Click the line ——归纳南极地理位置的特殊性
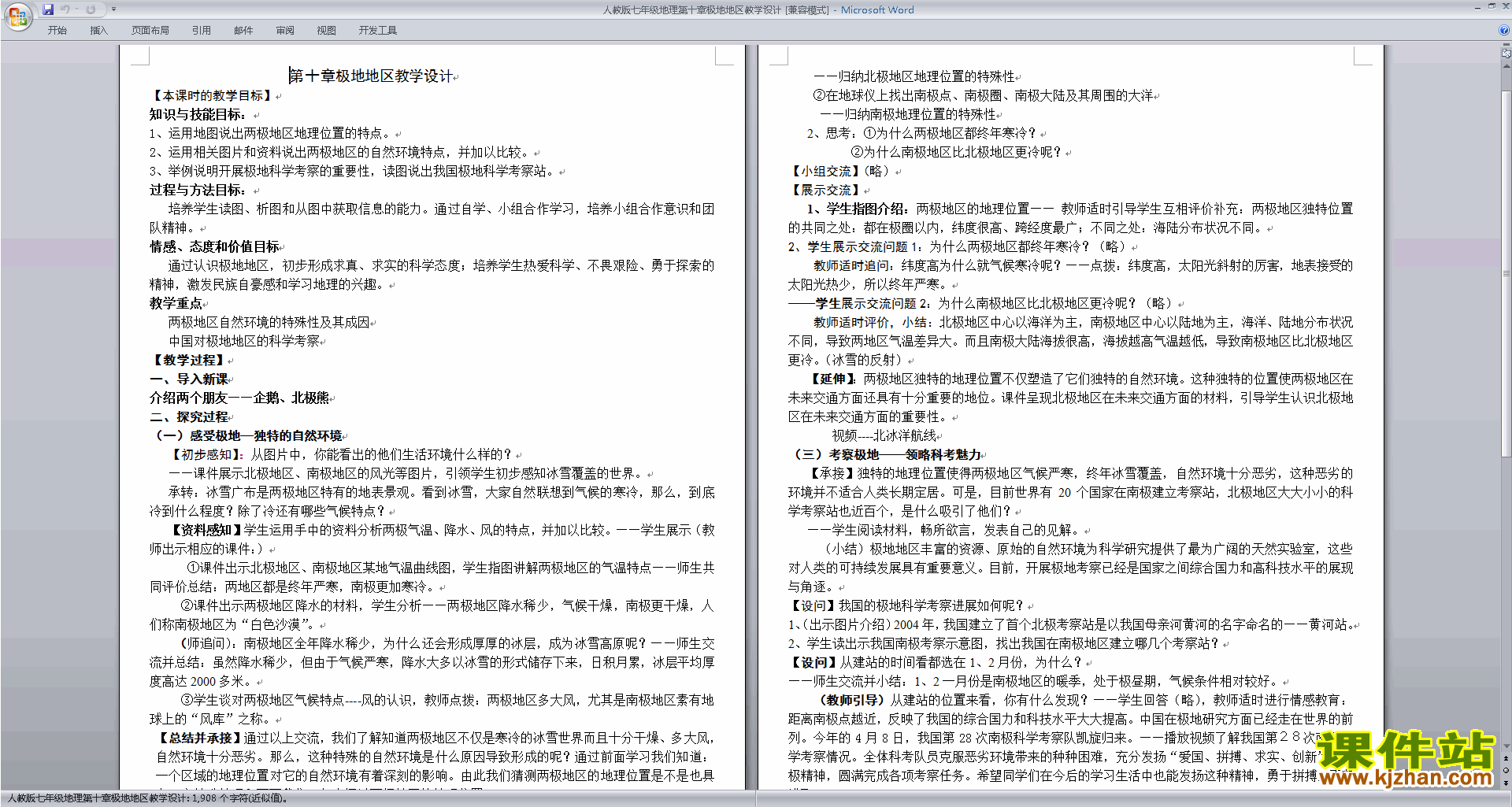Viewport: 1512px width, 807px height. [908, 114]
